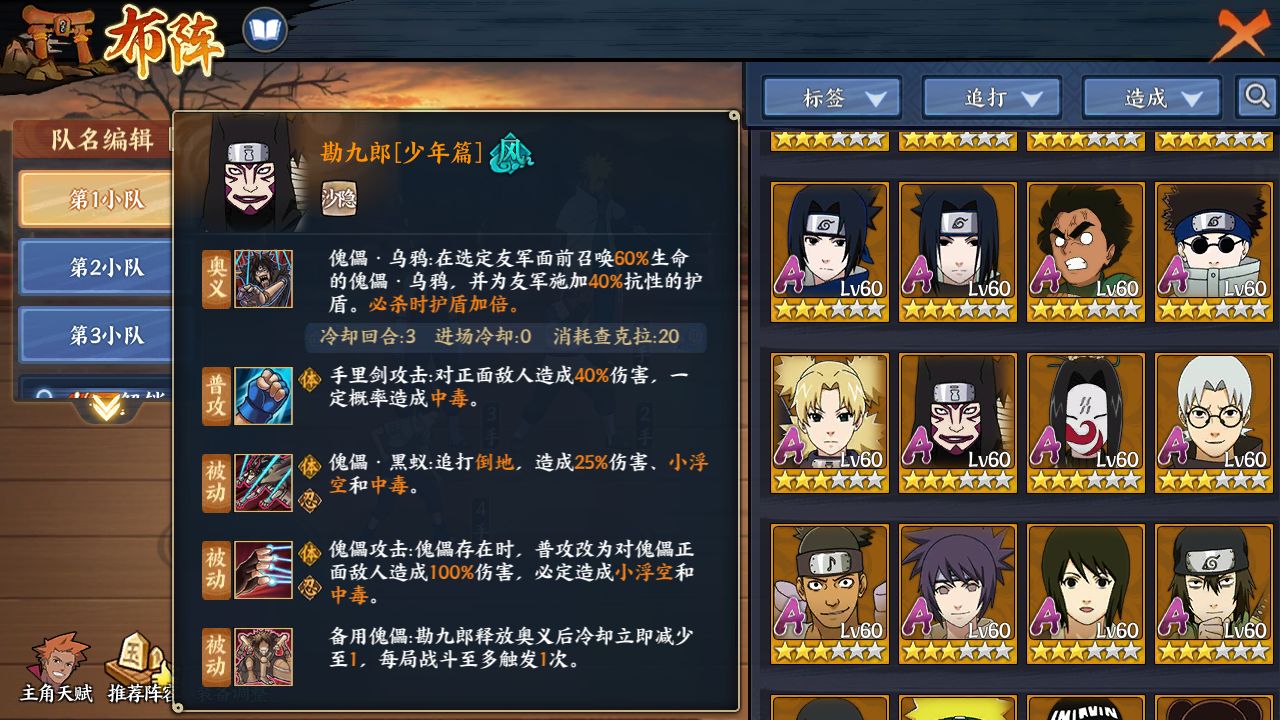Tap the 傀儡攻击 puppet-strings skill icon

(263, 570)
